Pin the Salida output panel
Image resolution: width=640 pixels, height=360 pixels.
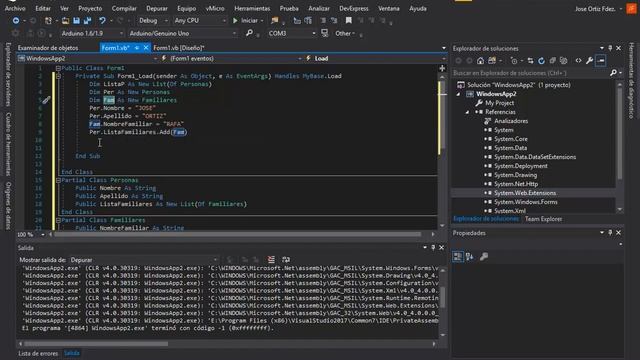(x=433, y=247)
